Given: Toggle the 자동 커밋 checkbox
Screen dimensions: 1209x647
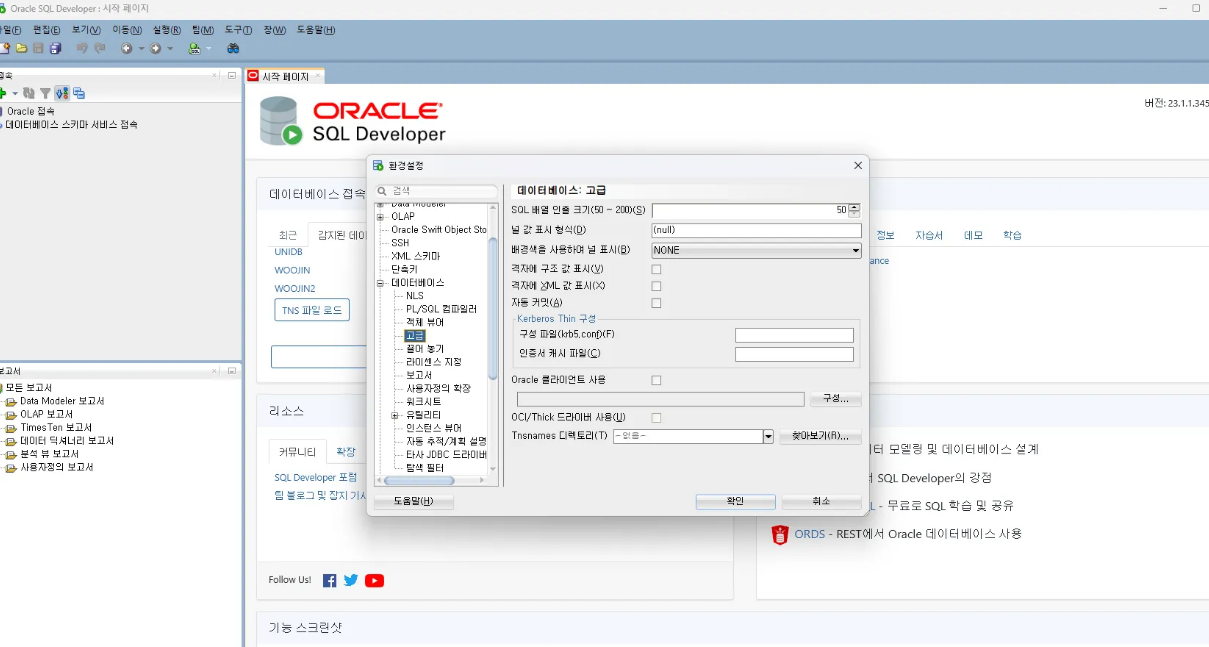Looking at the screenshot, I should (656, 303).
